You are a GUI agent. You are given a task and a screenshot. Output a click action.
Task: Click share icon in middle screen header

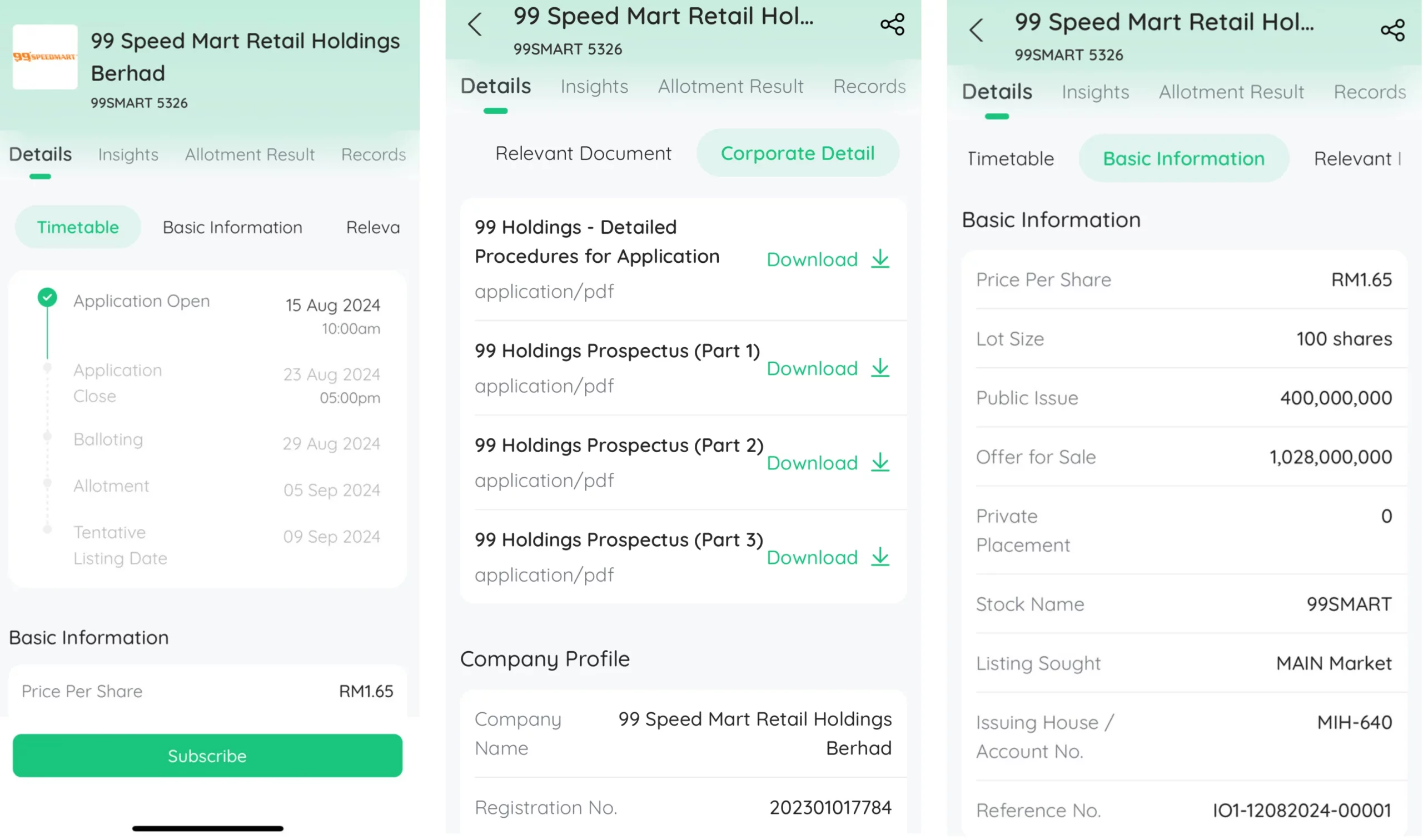pos(892,25)
